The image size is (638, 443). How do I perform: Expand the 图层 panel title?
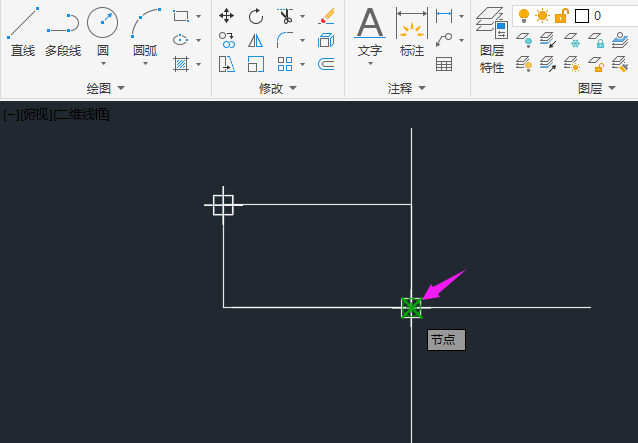click(597, 88)
